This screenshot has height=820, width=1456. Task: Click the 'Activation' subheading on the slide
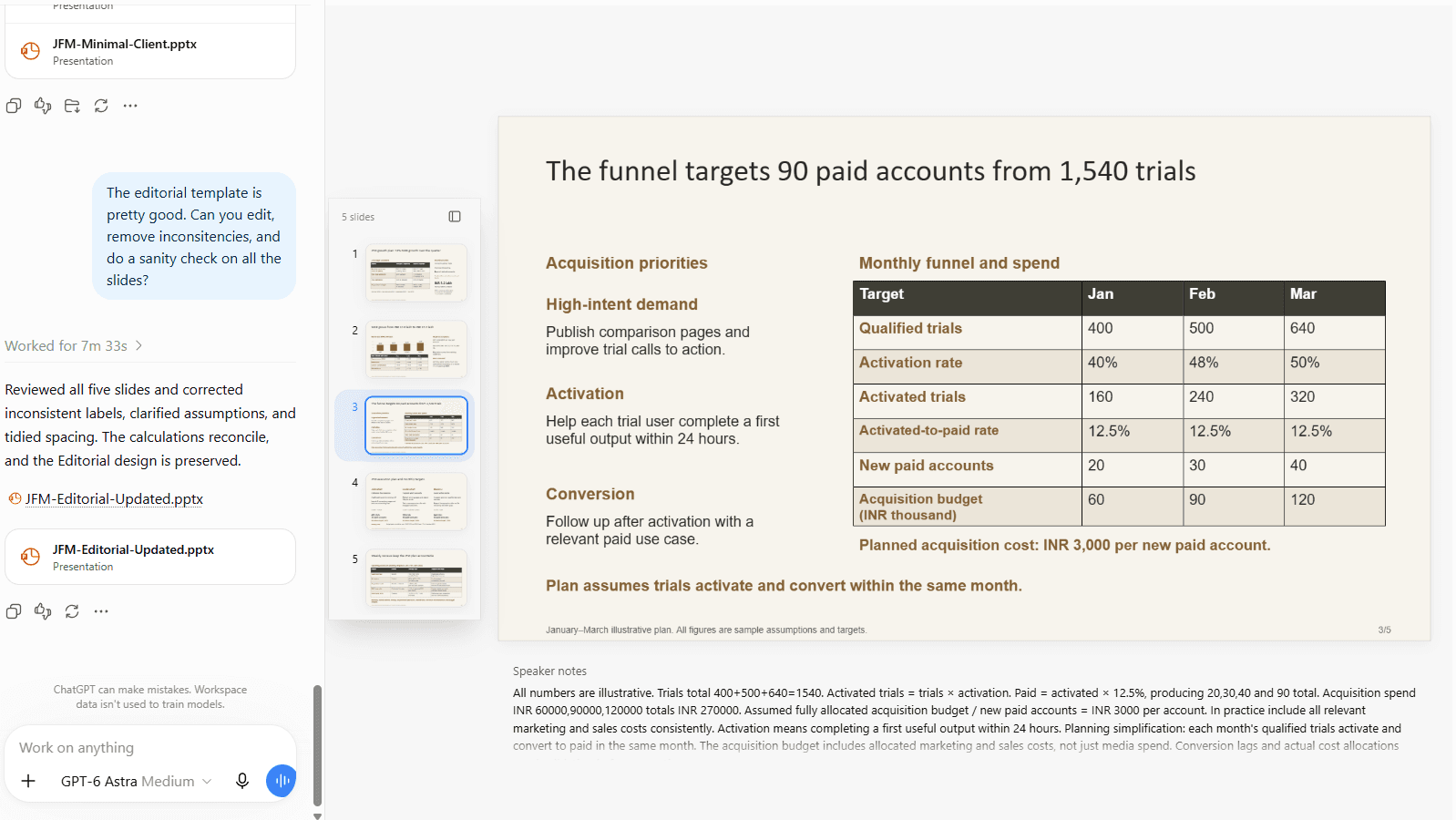click(585, 394)
